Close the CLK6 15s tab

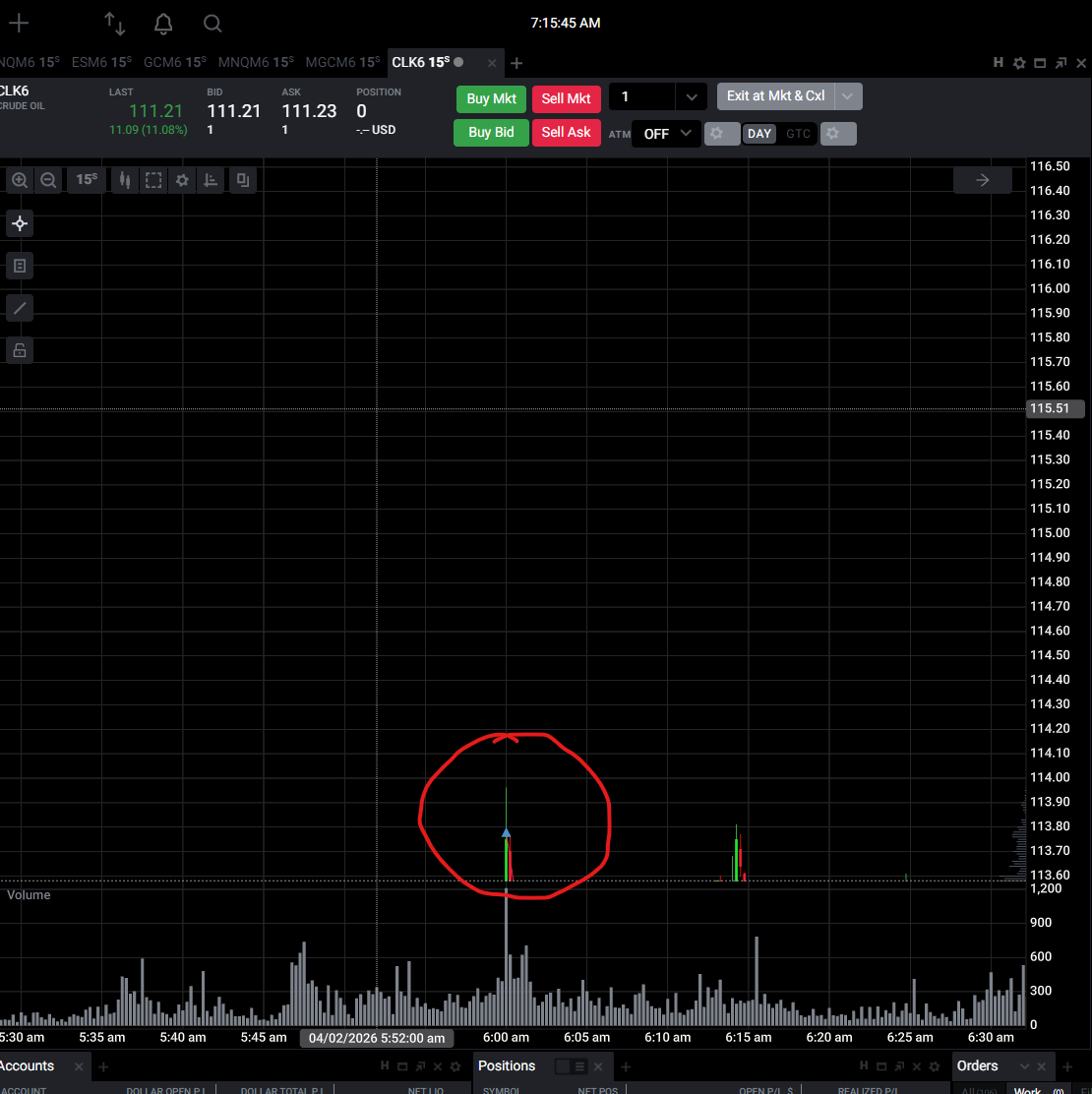[x=492, y=63]
